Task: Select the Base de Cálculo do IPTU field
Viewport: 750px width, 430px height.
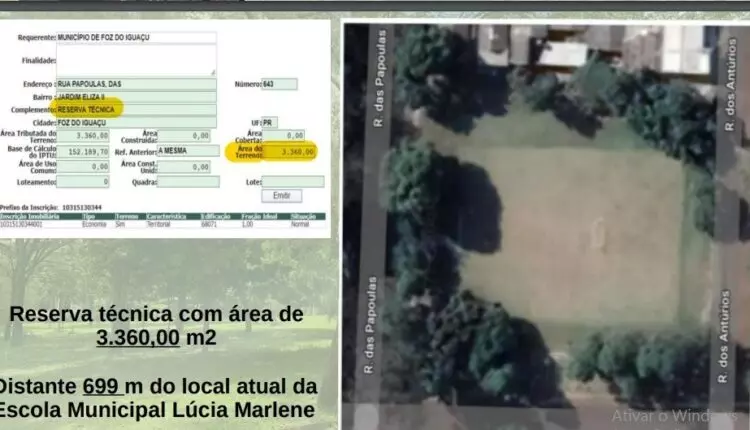Action: pos(84,151)
